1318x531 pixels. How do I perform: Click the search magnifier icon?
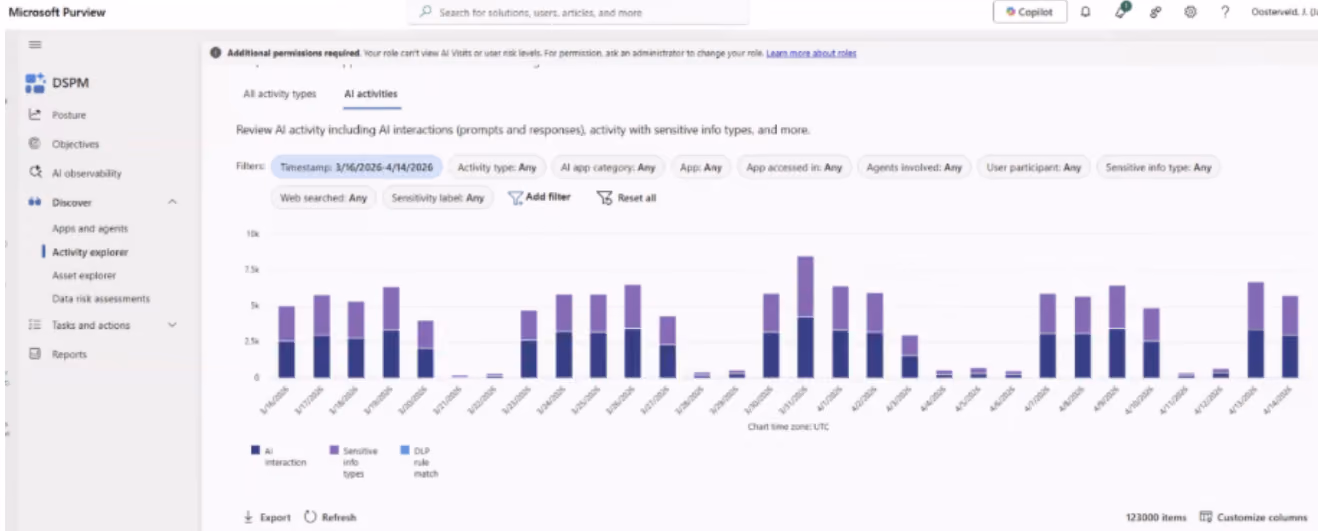[426, 12]
